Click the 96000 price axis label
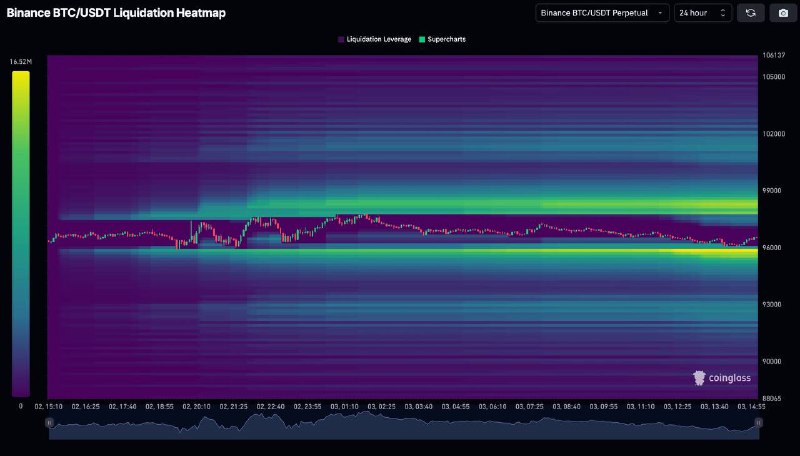 771,247
